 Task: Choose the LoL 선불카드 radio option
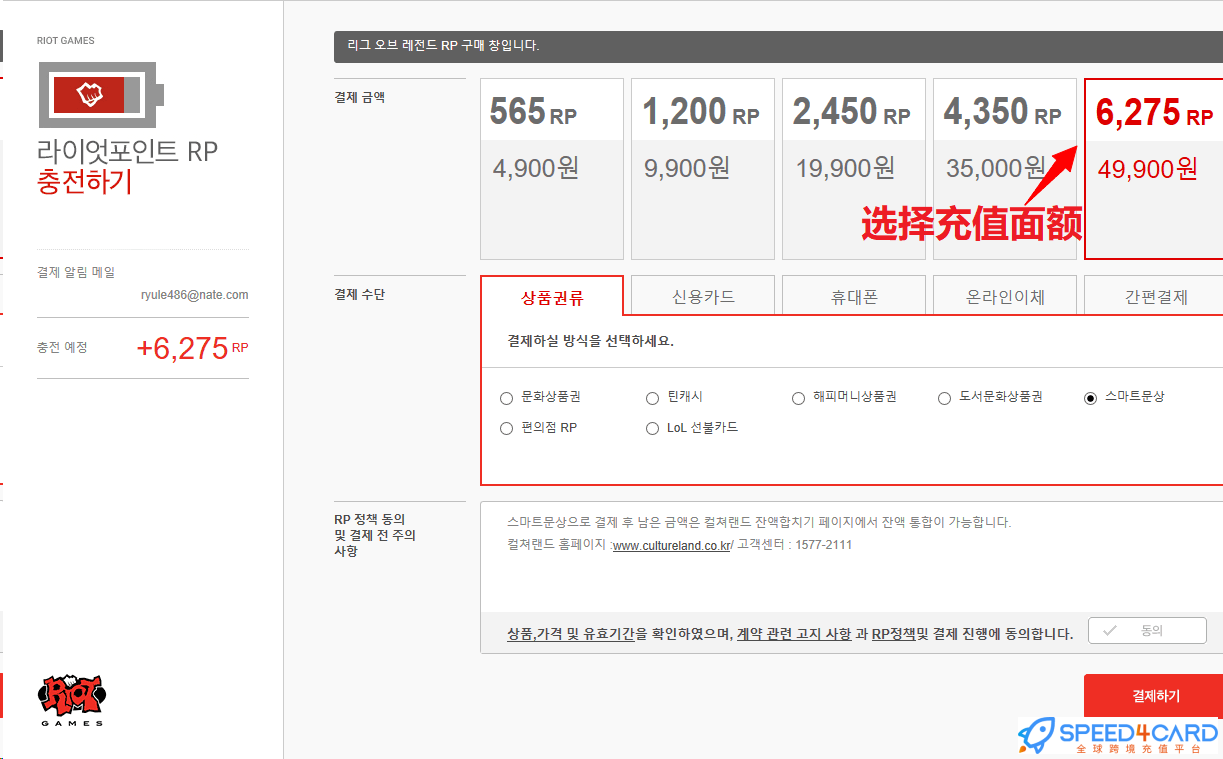(652, 428)
